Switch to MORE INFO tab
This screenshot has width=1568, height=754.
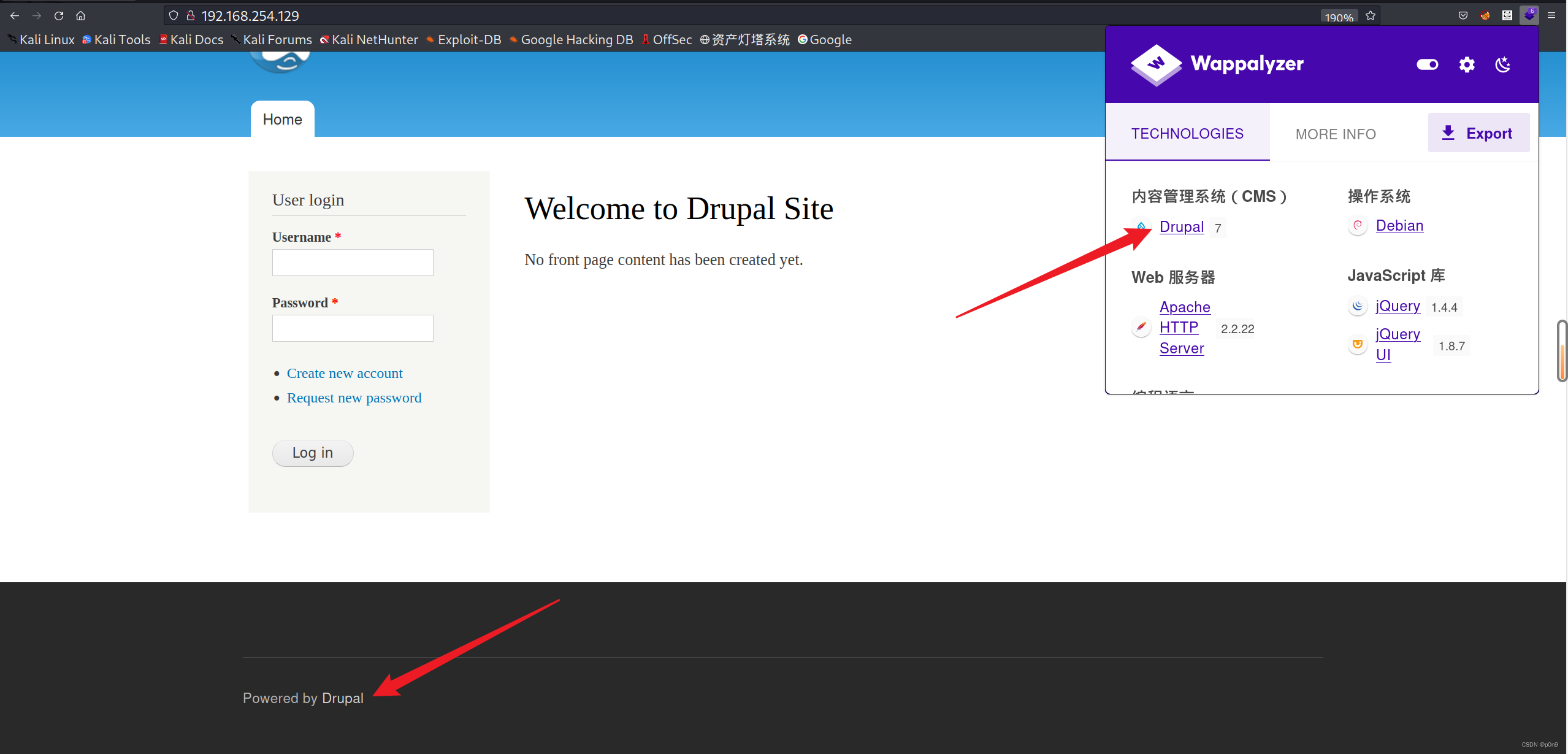click(1335, 134)
